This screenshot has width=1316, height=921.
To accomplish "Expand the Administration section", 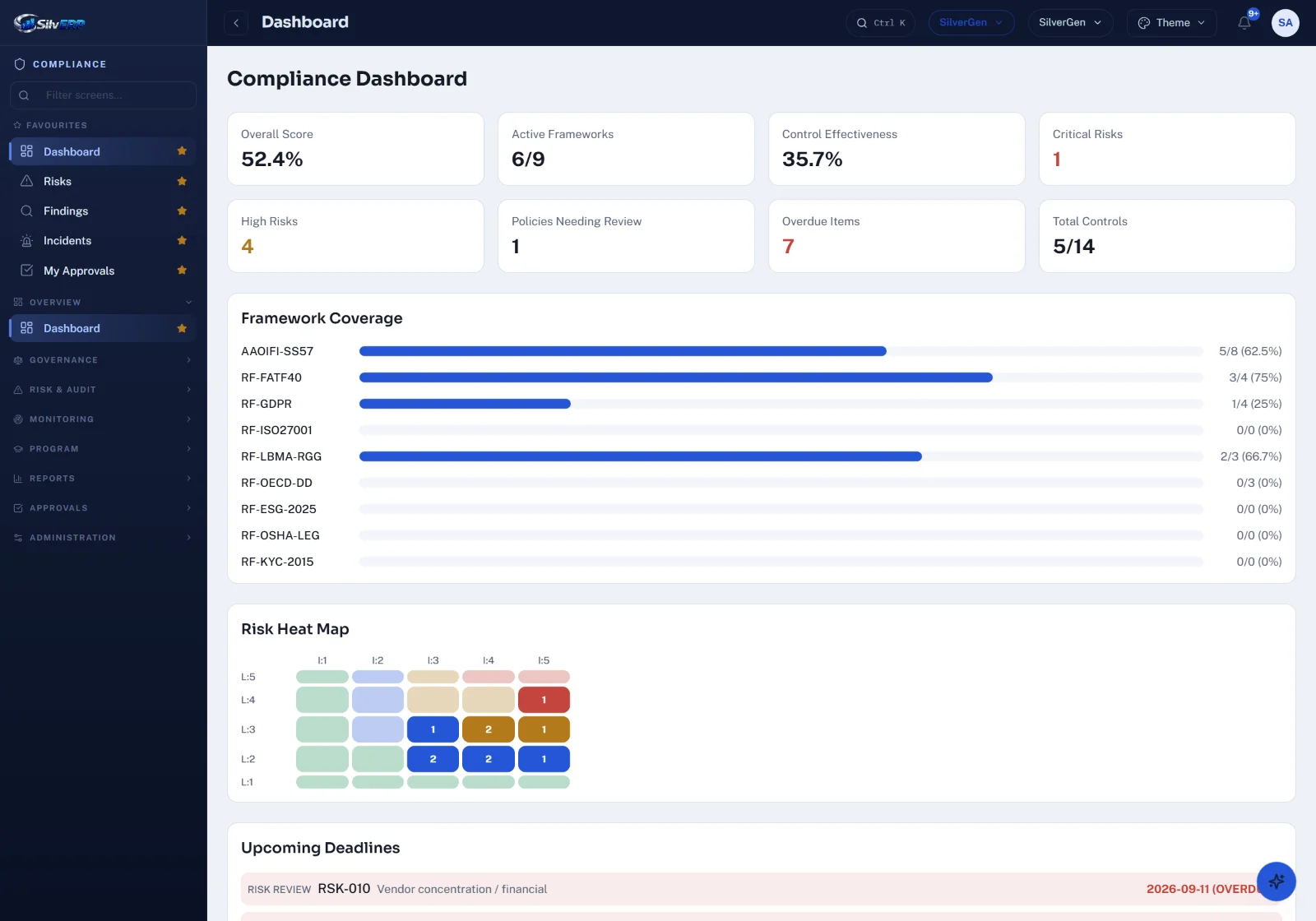I will pyautogui.click(x=103, y=538).
